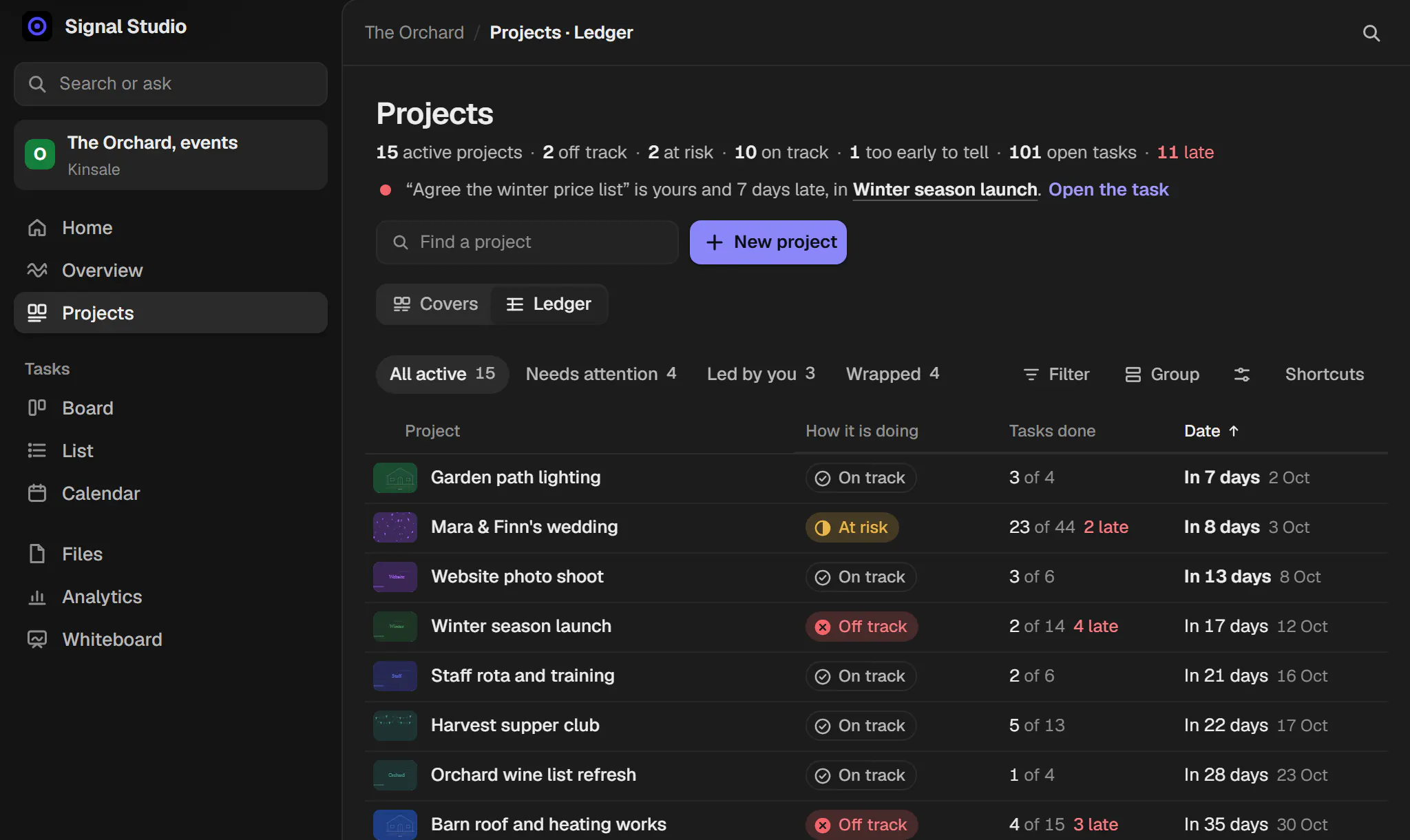Open the Home sidebar item
Viewport: 1410px width, 840px height.
pyautogui.click(x=171, y=228)
